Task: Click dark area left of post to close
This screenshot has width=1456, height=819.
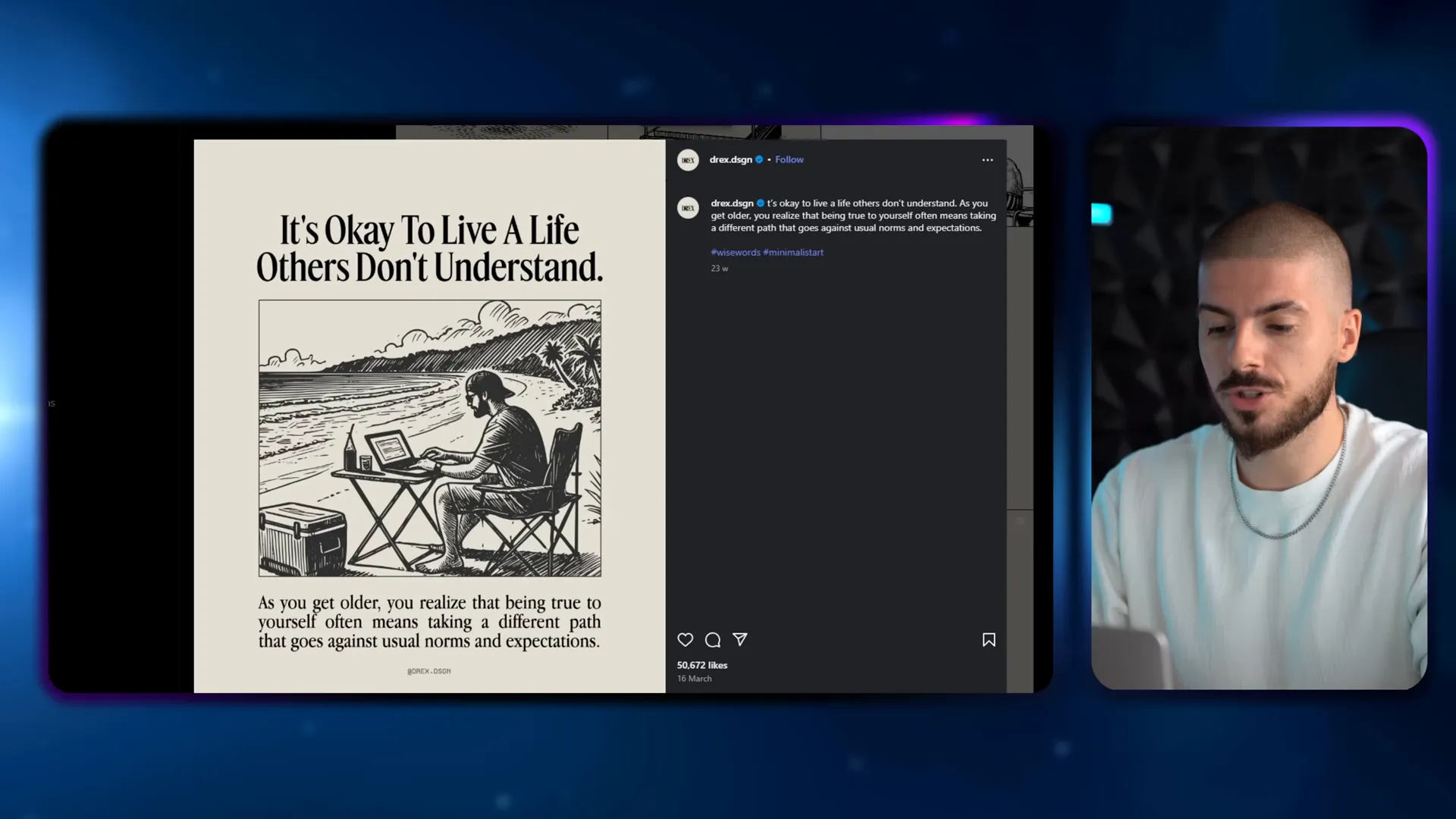Action: tap(121, 409)
